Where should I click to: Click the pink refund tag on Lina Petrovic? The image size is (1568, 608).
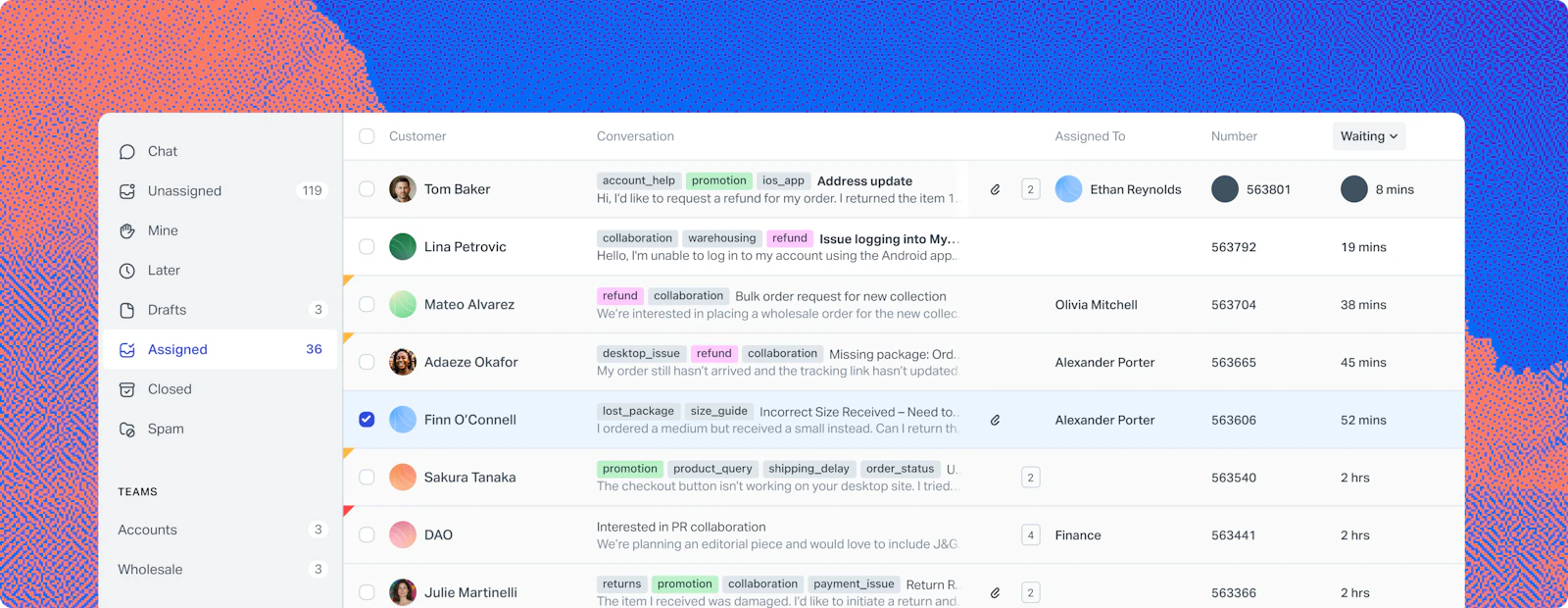pos(790,238)
